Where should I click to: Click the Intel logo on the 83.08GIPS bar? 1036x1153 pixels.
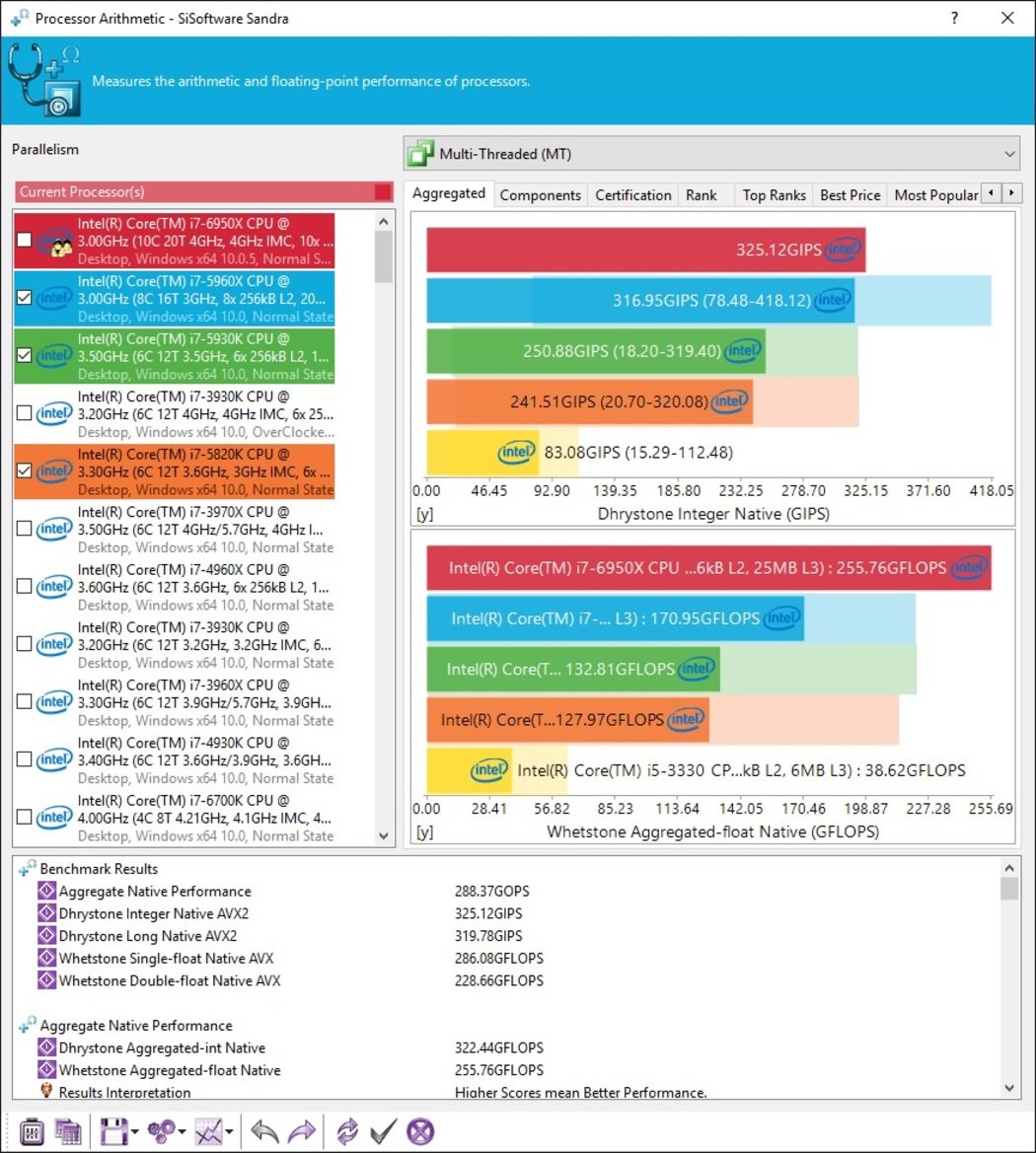[x=516, y=453]
